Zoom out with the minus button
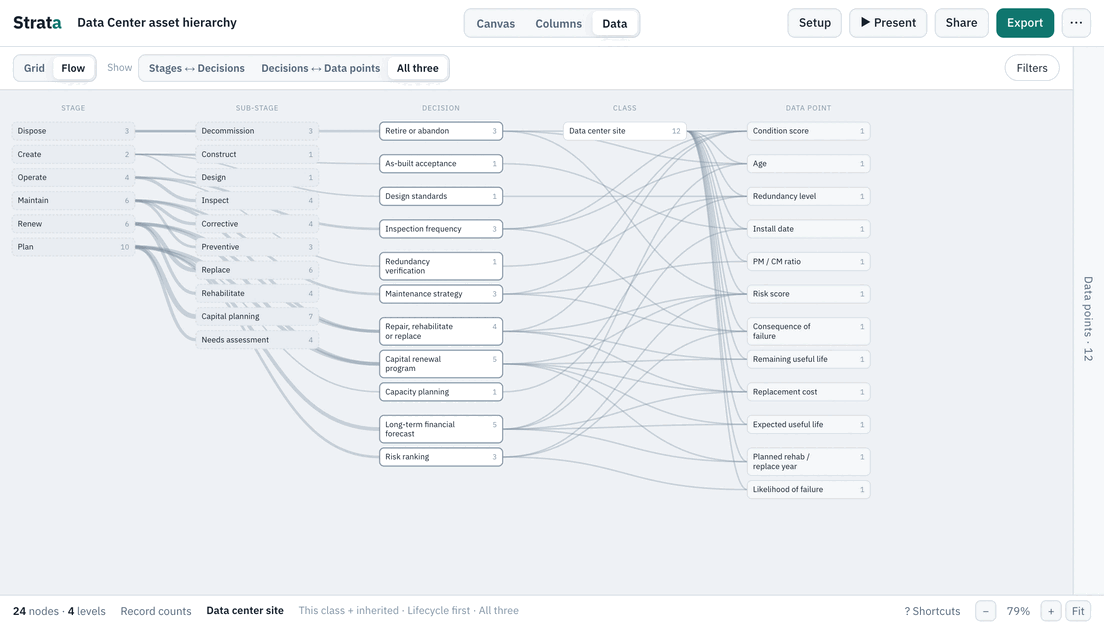Screen dimensions: 1104x626 tap(985, 611)
